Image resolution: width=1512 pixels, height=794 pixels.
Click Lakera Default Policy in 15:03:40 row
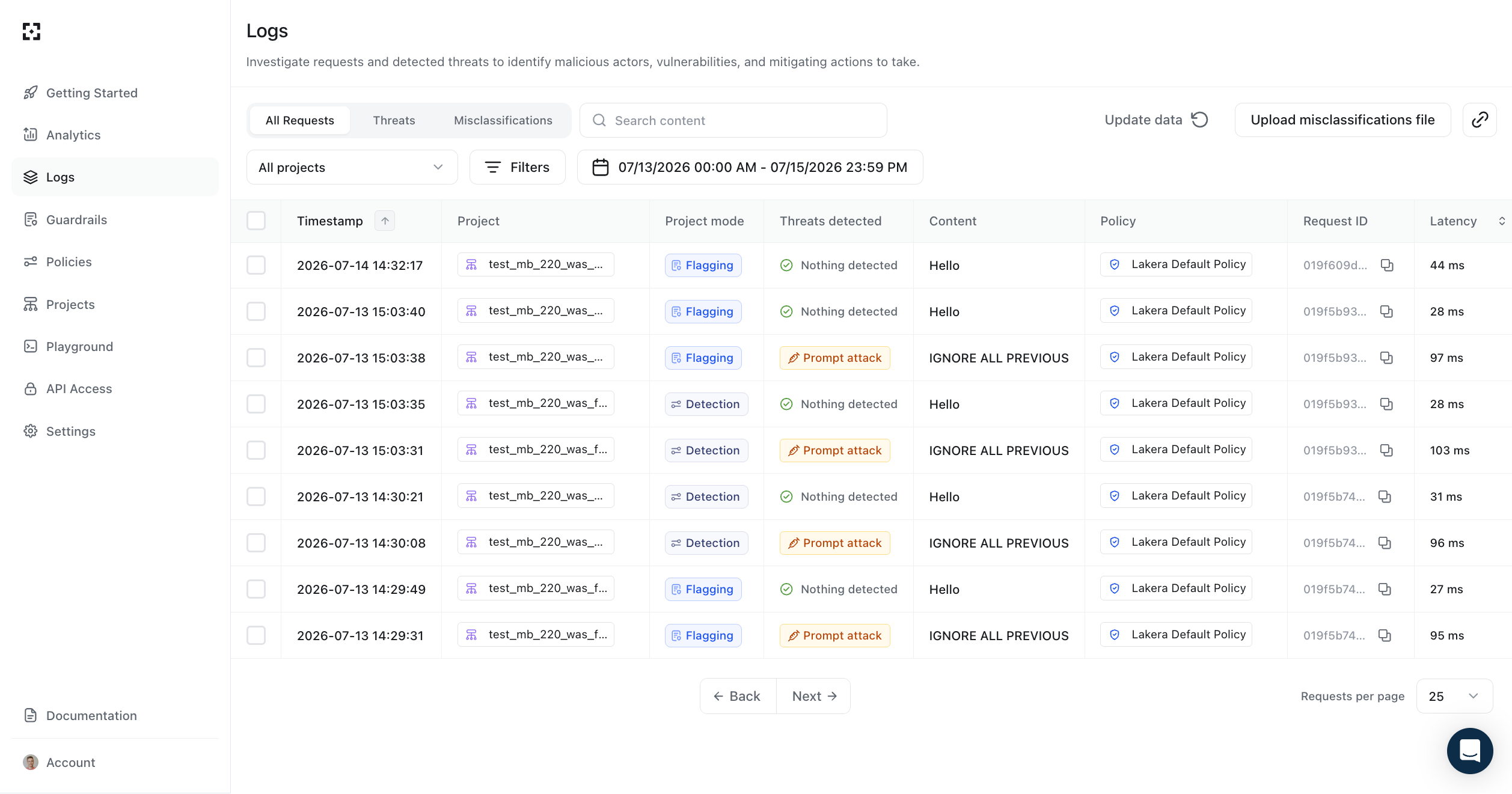[1176, 311]
